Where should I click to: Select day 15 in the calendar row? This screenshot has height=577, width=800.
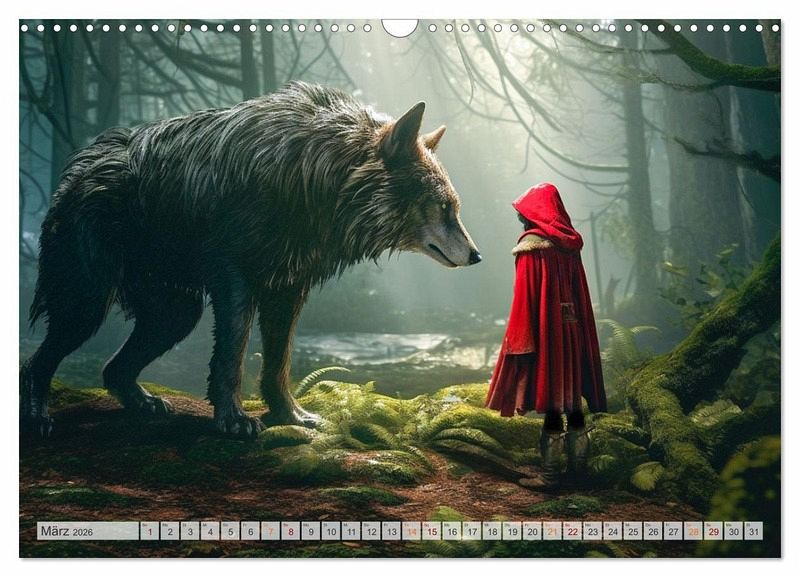point(431,531)
